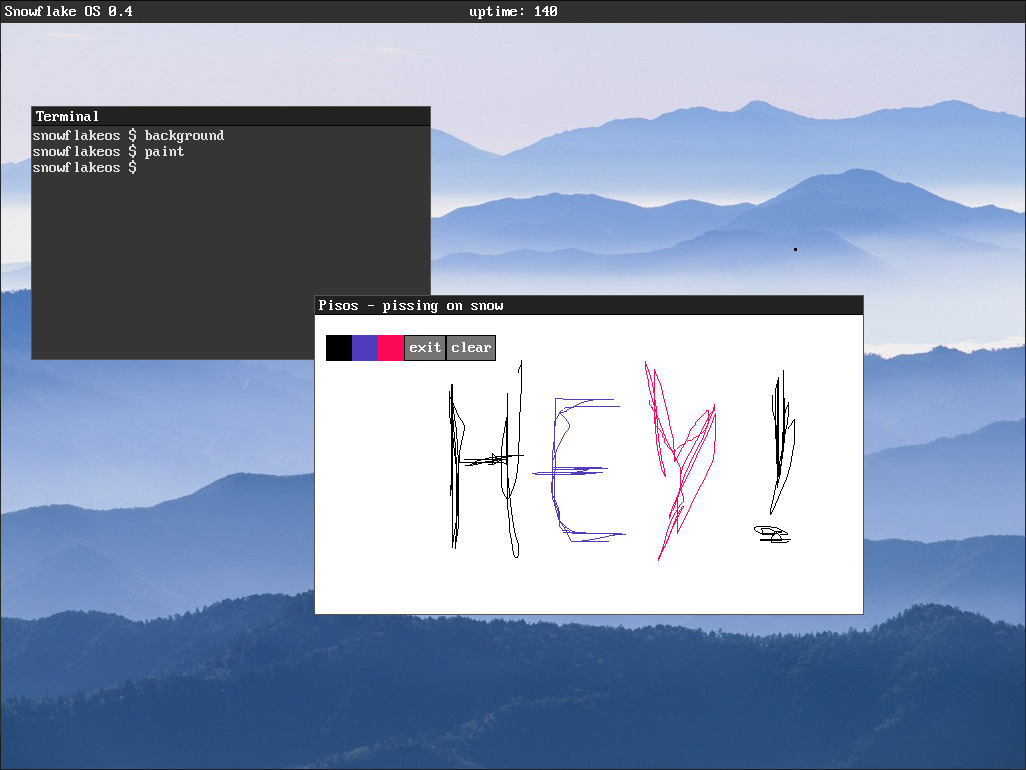The width and height of the screenshot is (1026, 770).
Task: Click empty dark area inside Terminal body
Action: 170,262
